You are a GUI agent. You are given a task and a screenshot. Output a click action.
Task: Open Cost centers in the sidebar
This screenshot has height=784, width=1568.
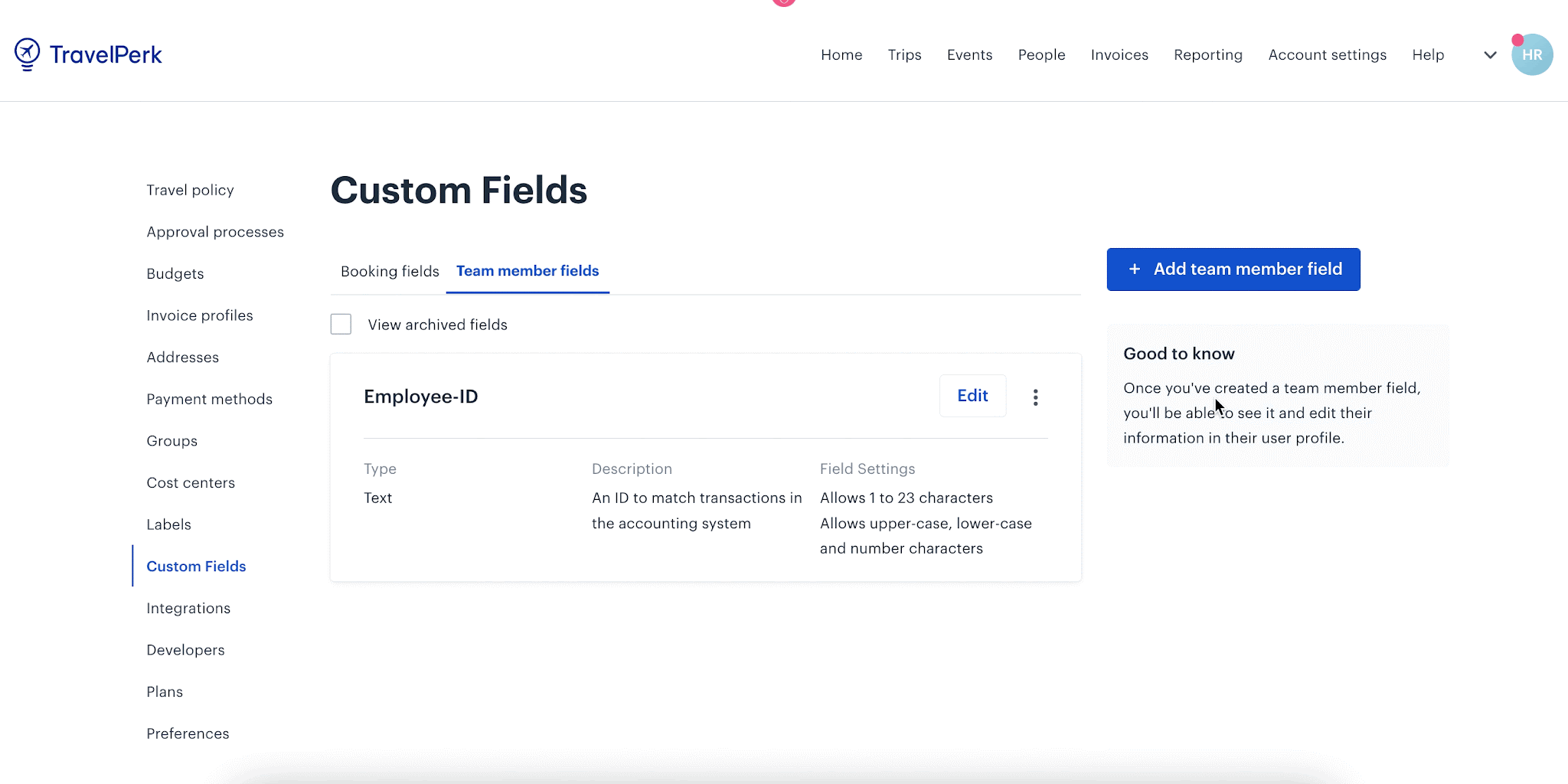(191, 483)
